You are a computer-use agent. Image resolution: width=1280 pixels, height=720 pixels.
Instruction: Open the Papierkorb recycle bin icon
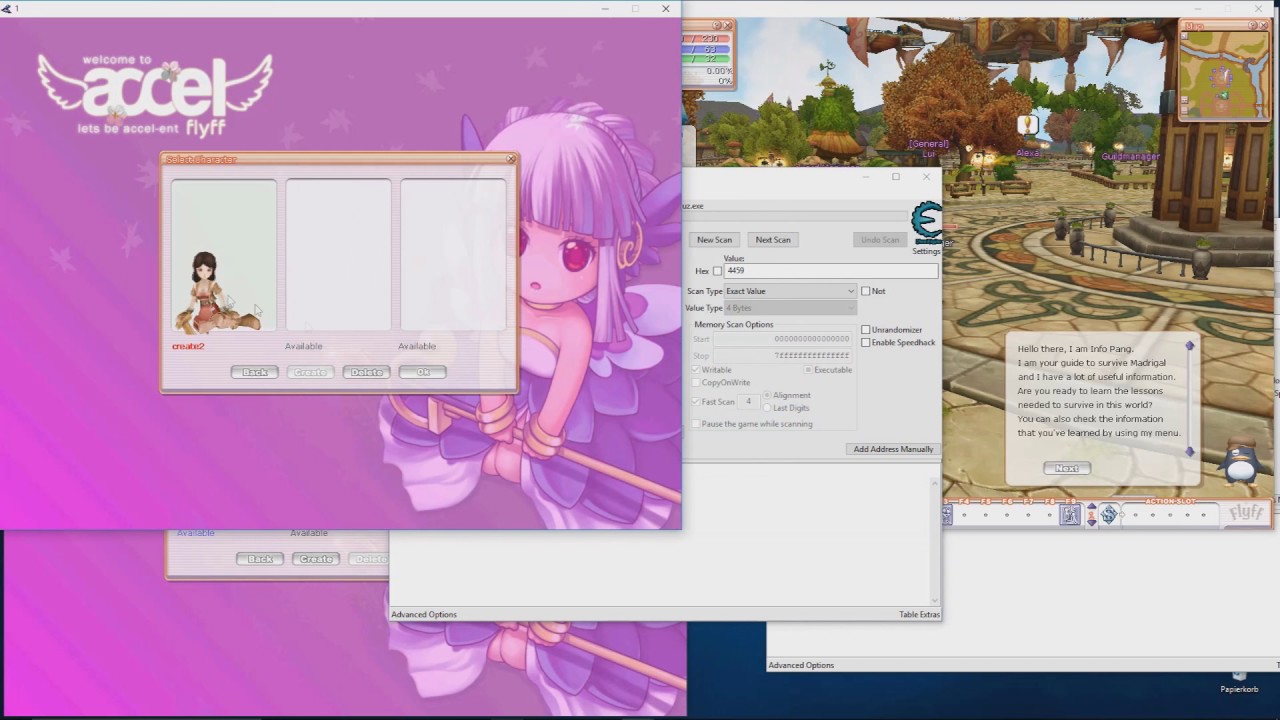[1239, 683]
